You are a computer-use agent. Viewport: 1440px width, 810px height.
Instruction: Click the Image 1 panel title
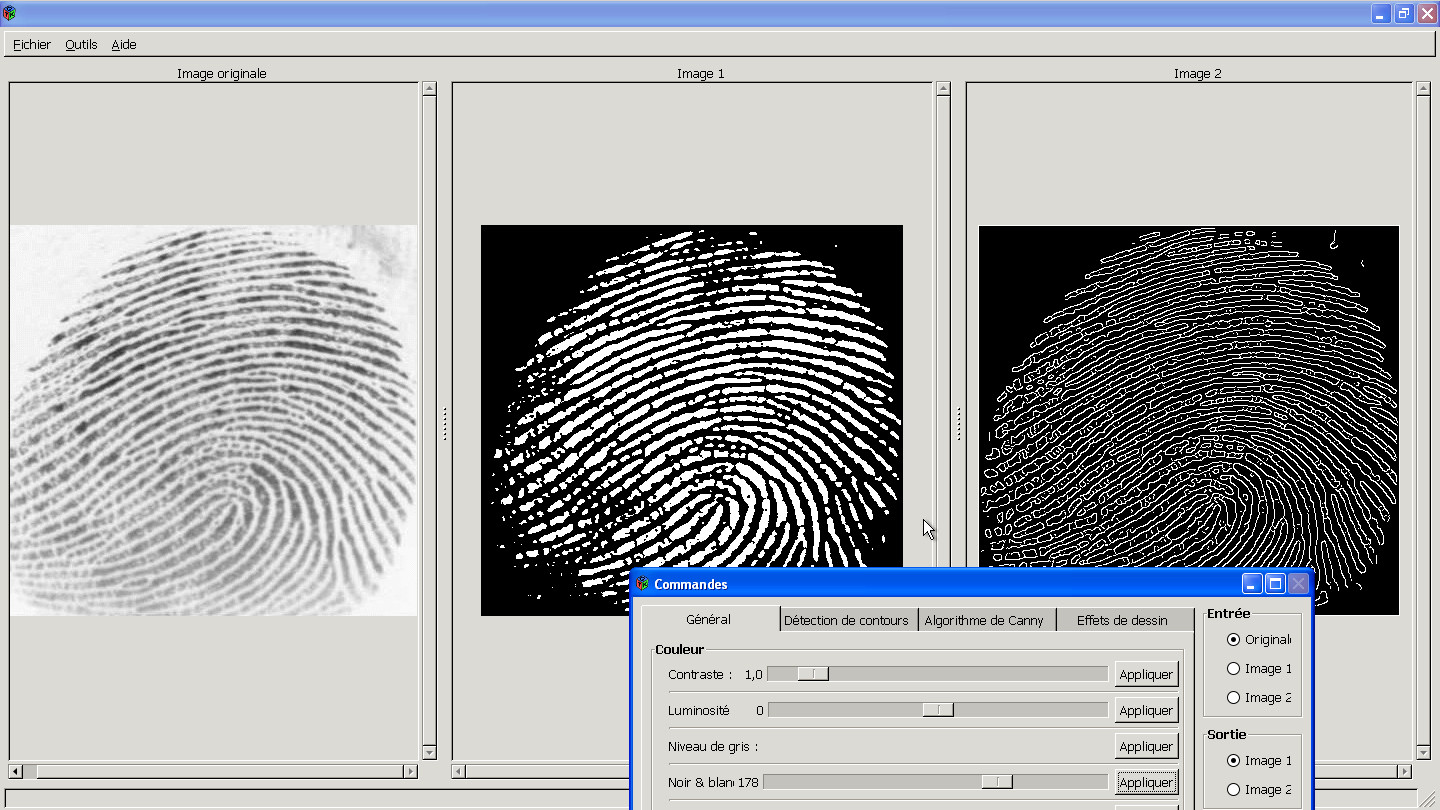(x=700, y=74)
